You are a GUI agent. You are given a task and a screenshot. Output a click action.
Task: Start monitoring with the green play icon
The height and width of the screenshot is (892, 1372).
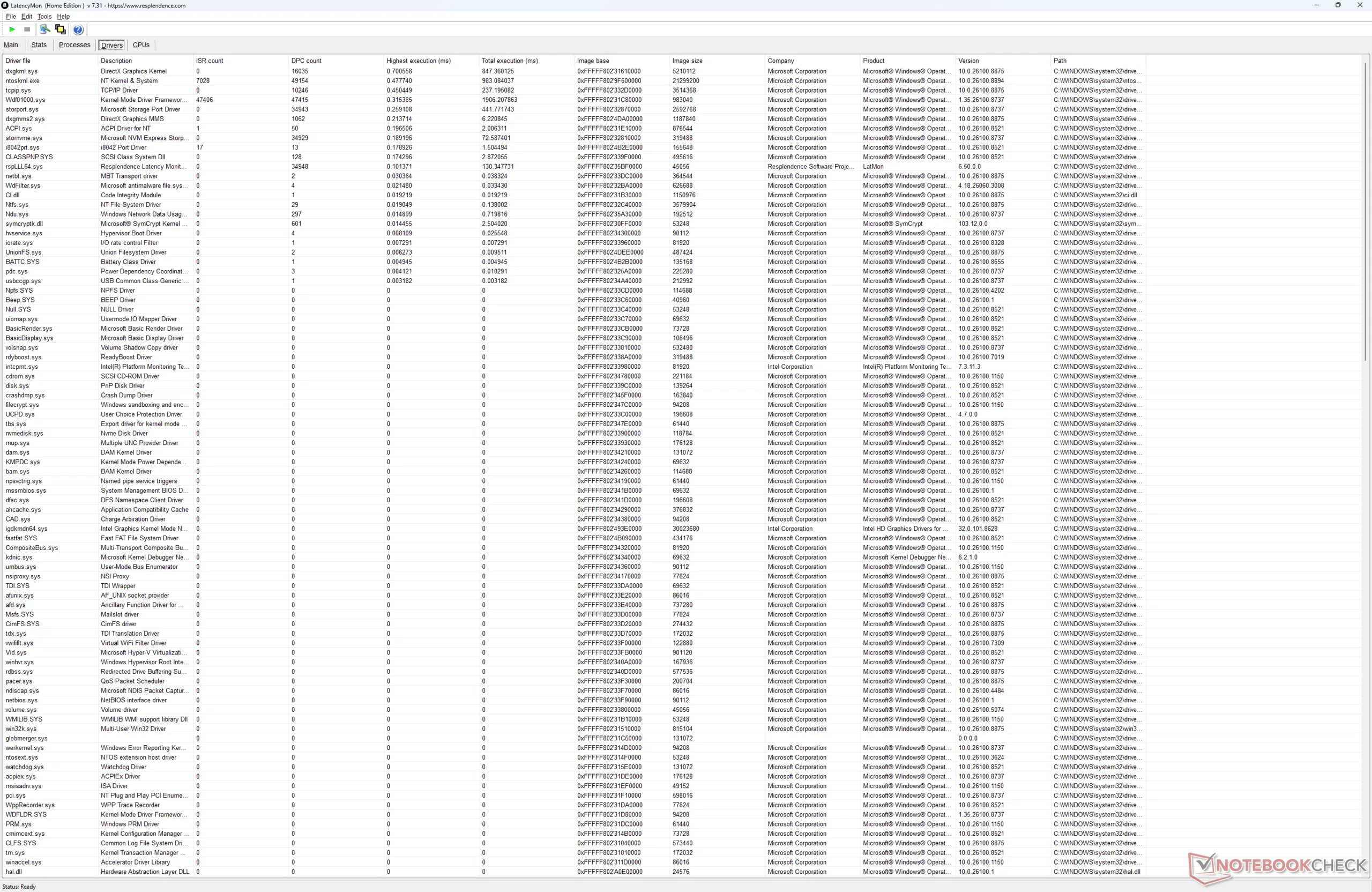point(12,29)
